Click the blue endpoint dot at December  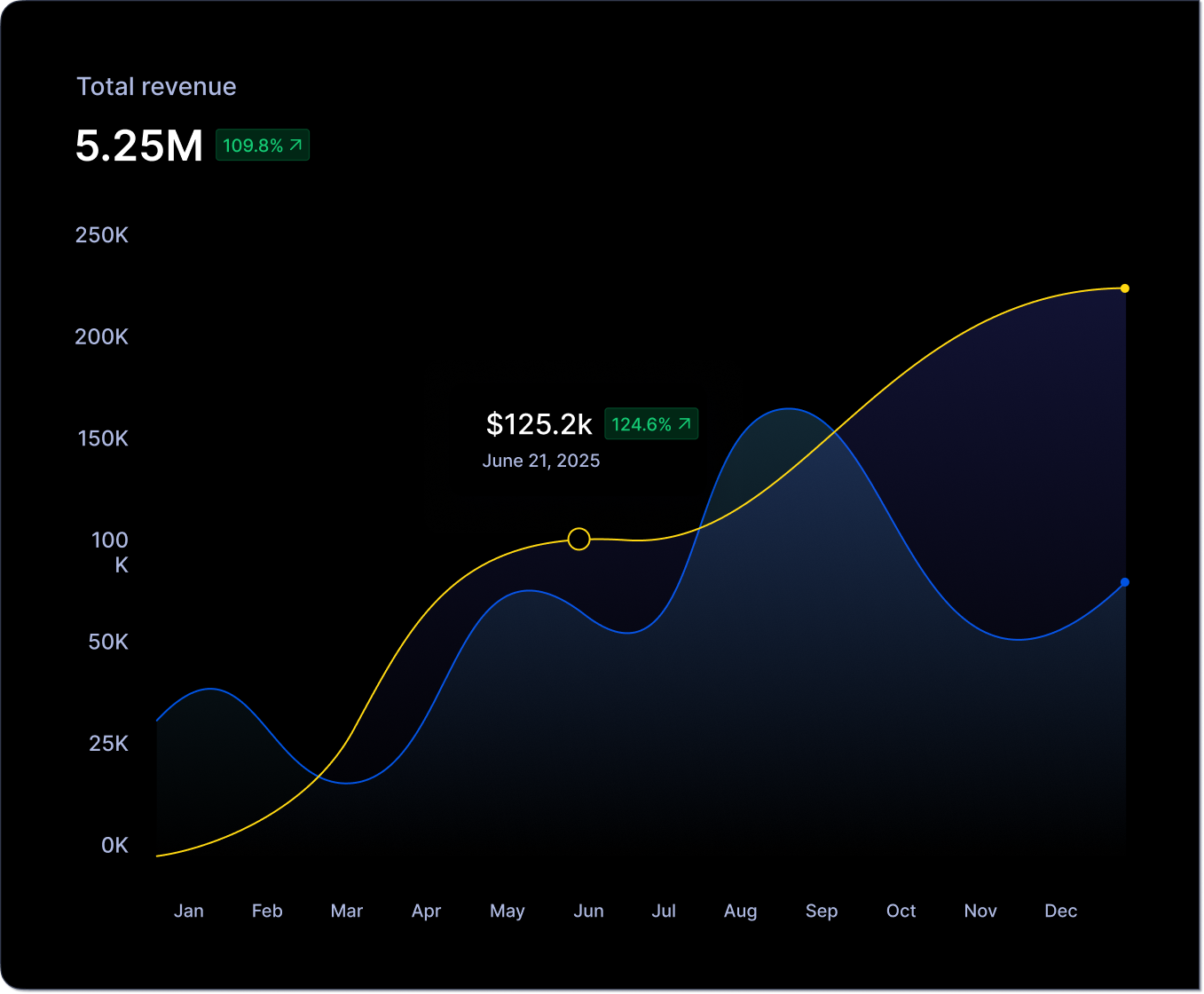(x=1125, y=582)
